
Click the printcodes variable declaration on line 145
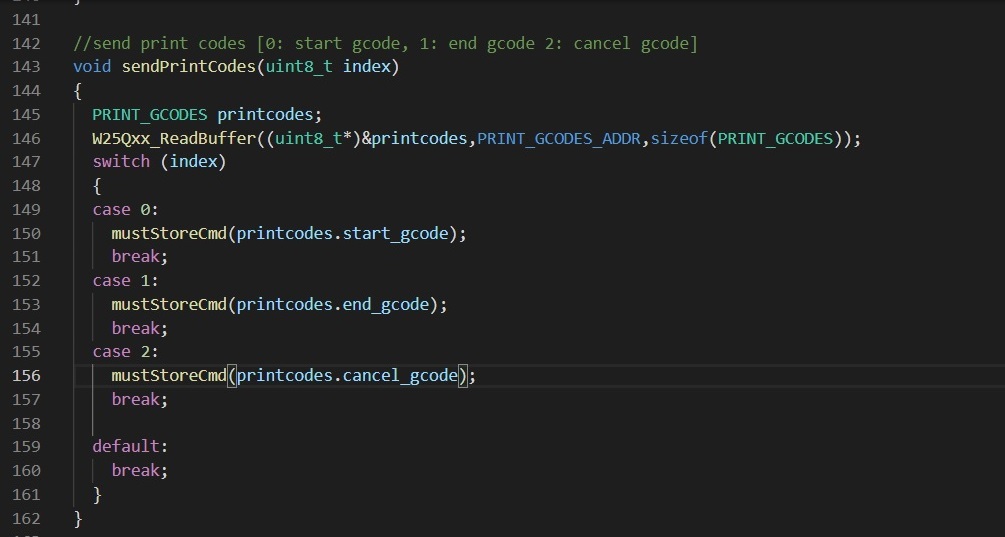(265, 115)
